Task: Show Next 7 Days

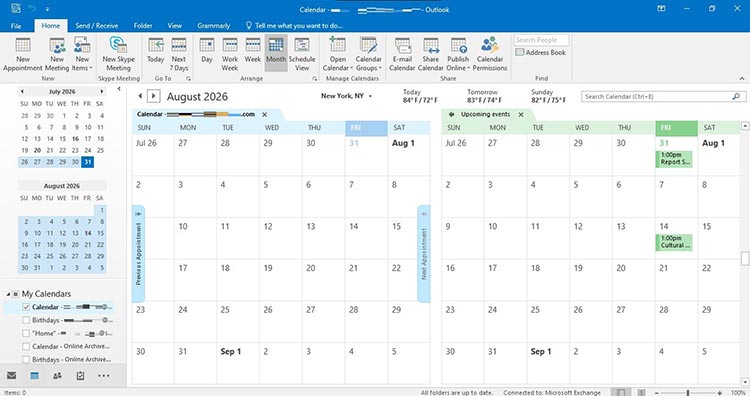Action: pos(178,54)
